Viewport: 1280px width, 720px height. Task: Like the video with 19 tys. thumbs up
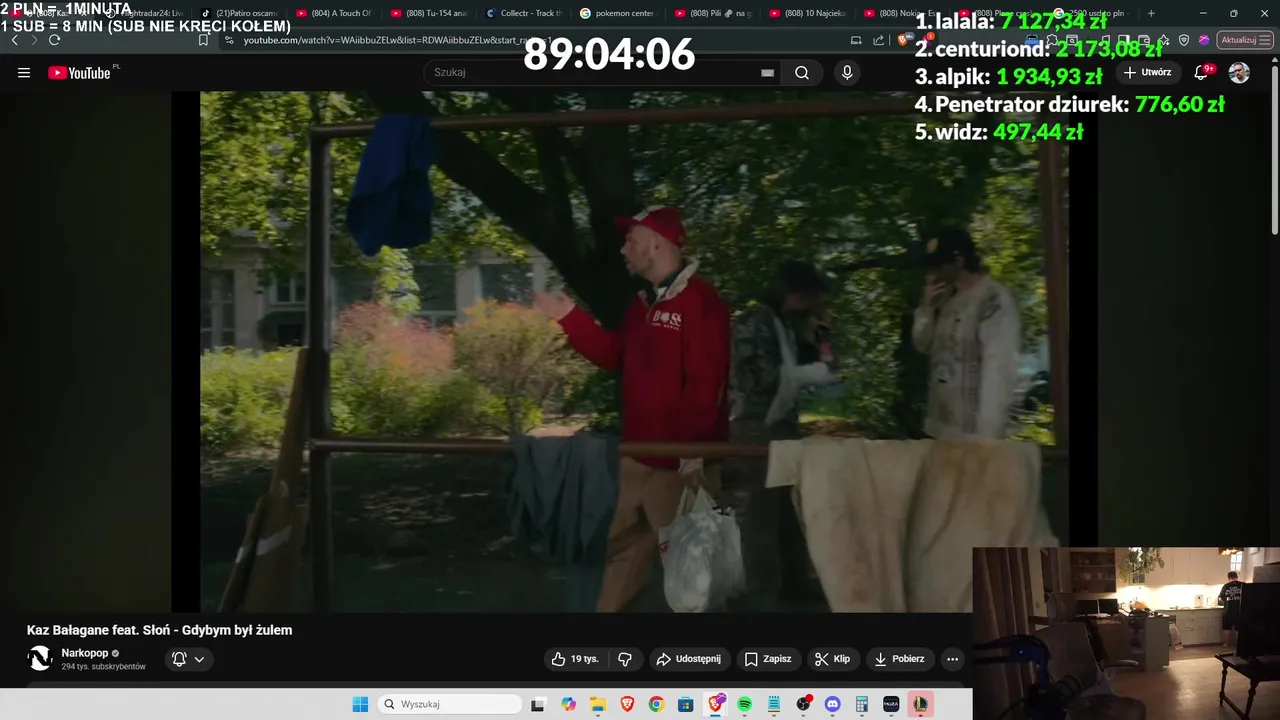[575, 659]
